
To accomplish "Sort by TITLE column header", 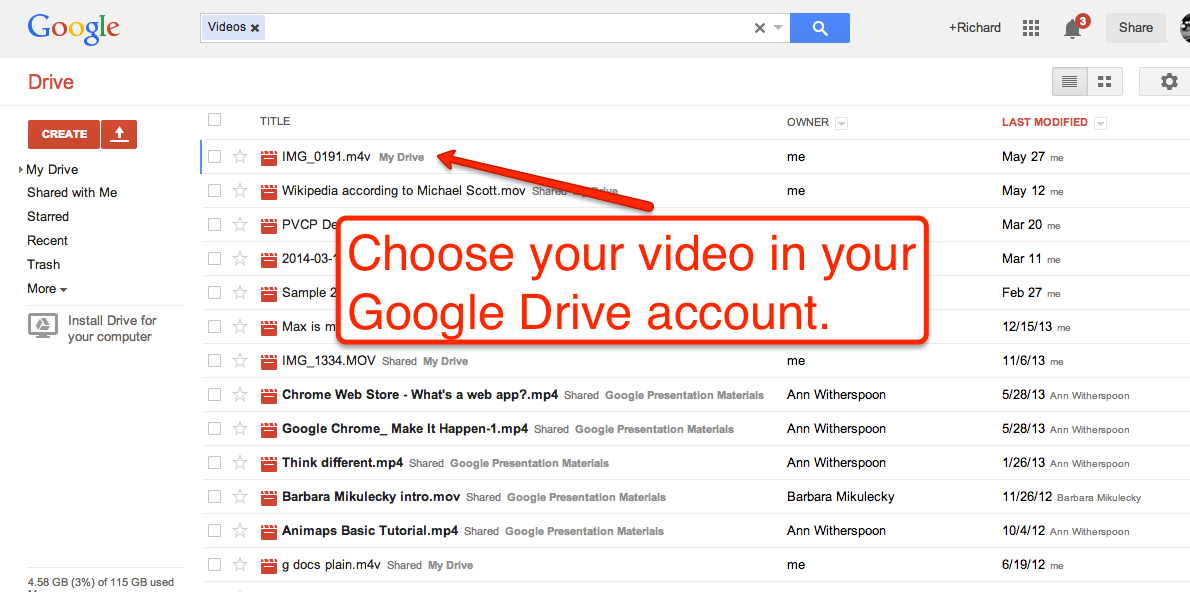I will [275, 121].
